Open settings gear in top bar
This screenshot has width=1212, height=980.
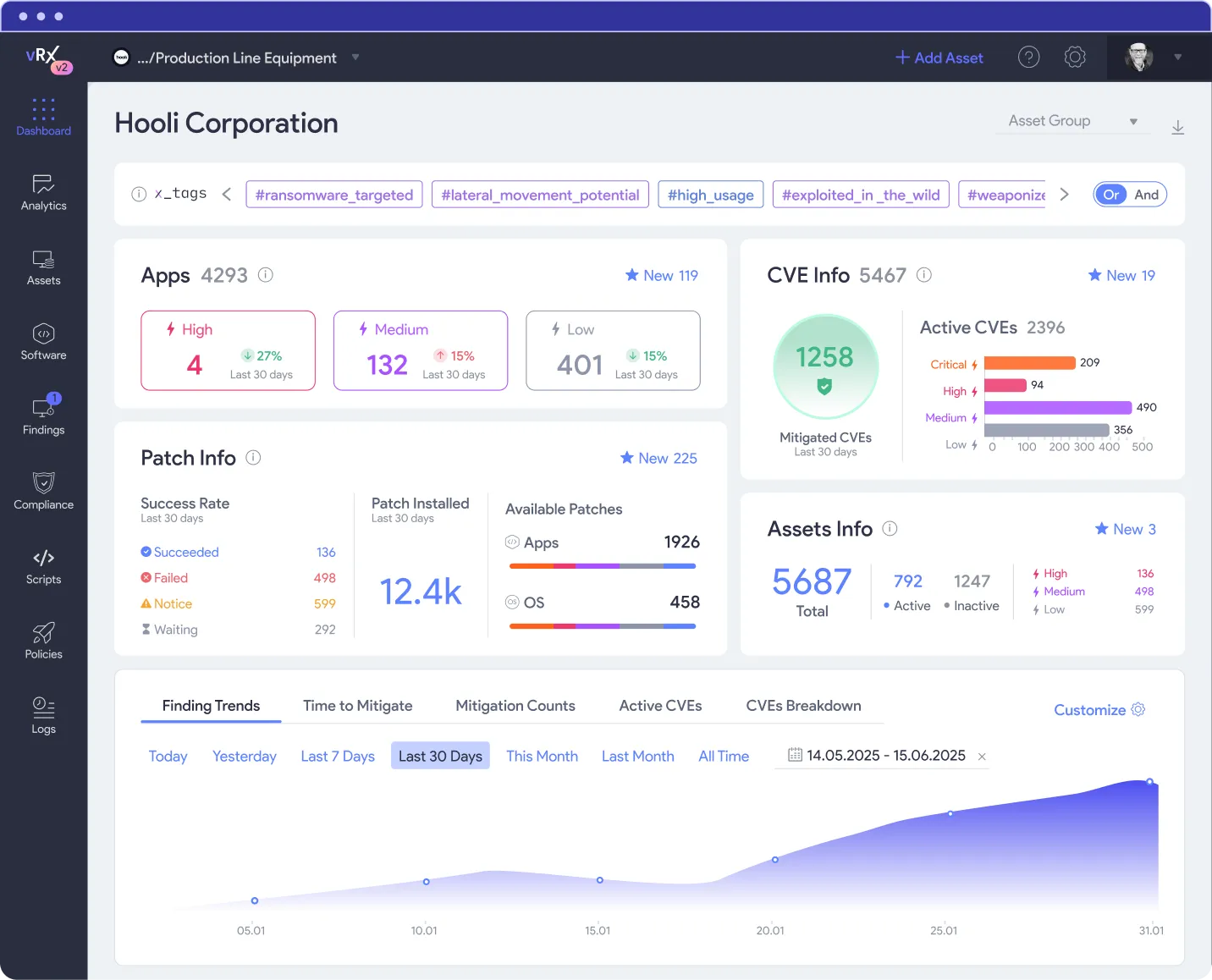point(1075,57)
